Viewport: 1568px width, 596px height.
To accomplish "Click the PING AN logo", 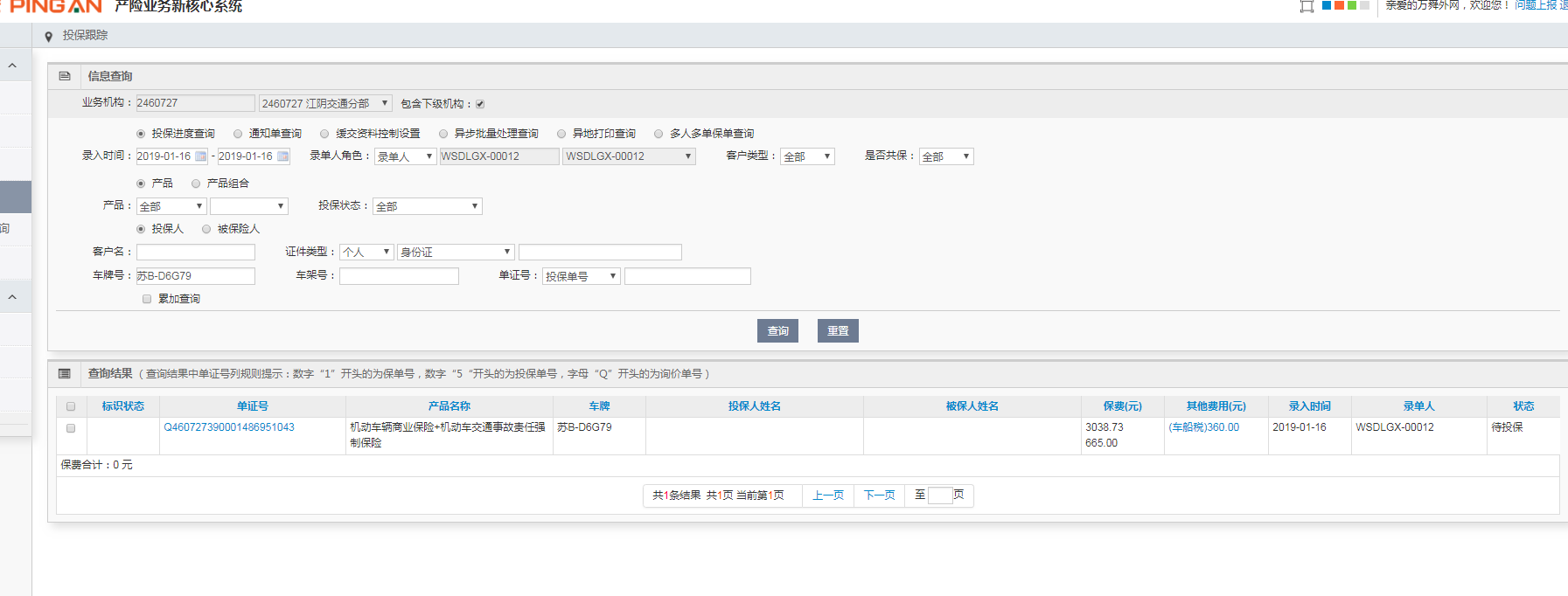I will point(52,5).
